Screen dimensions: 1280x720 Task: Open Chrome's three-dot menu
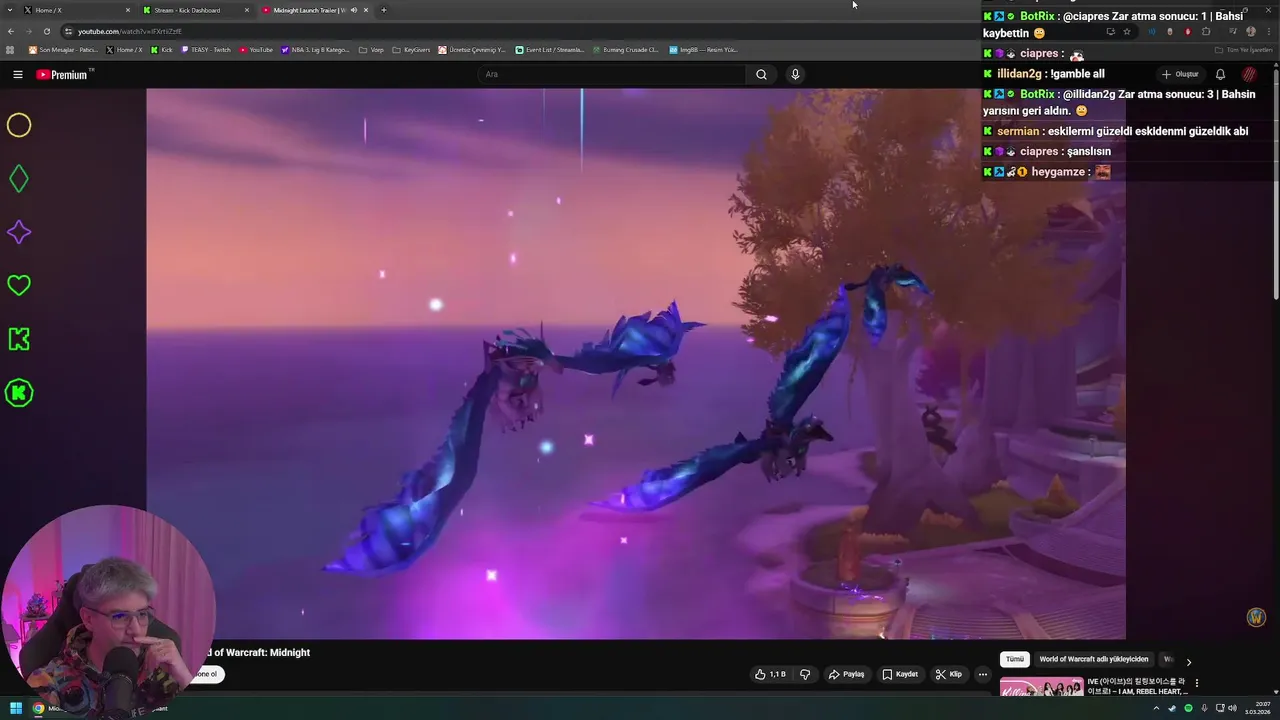(1268, 31)
